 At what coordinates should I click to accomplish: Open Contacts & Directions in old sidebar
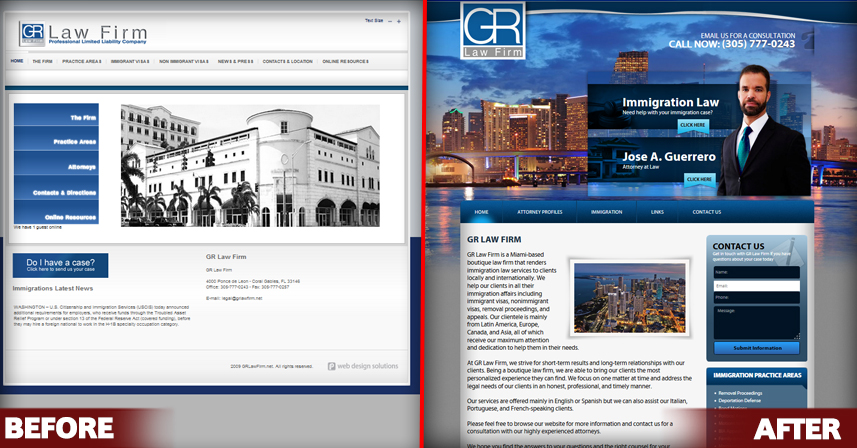(57, 191)
